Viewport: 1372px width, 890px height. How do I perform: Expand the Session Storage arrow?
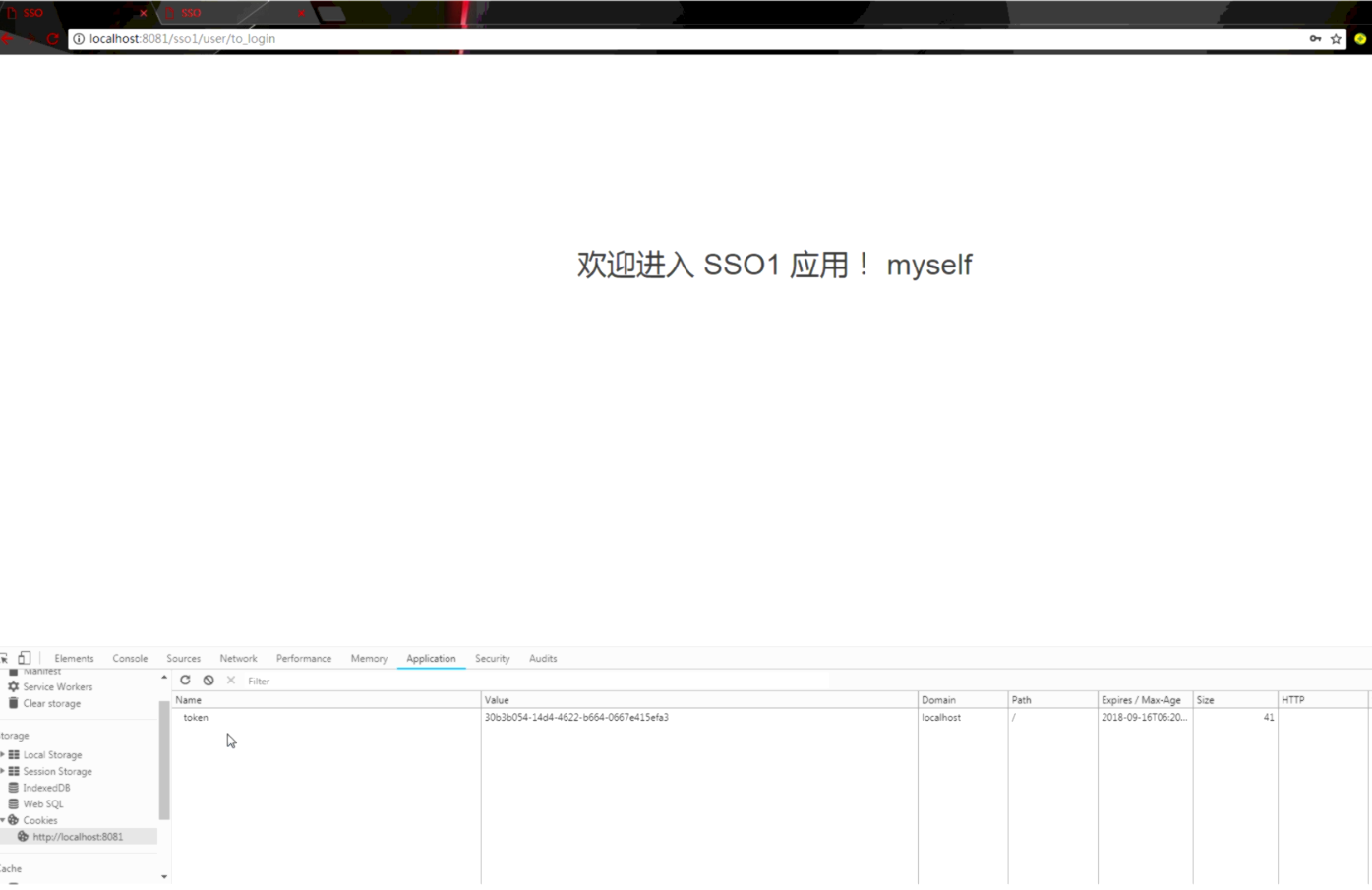click(3, 772)
